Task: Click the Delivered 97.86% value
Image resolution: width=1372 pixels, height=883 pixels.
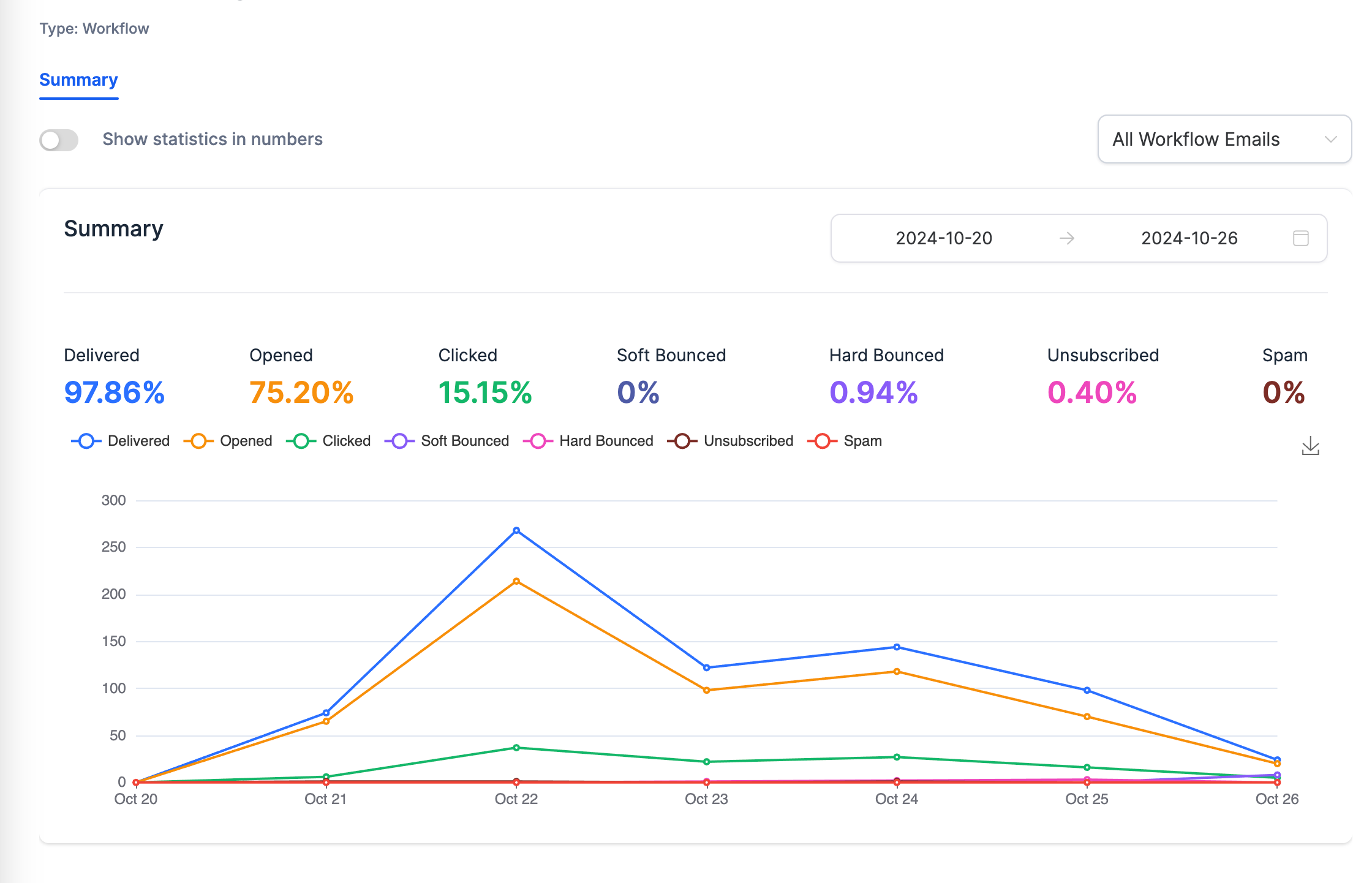Action: (115, 393)
